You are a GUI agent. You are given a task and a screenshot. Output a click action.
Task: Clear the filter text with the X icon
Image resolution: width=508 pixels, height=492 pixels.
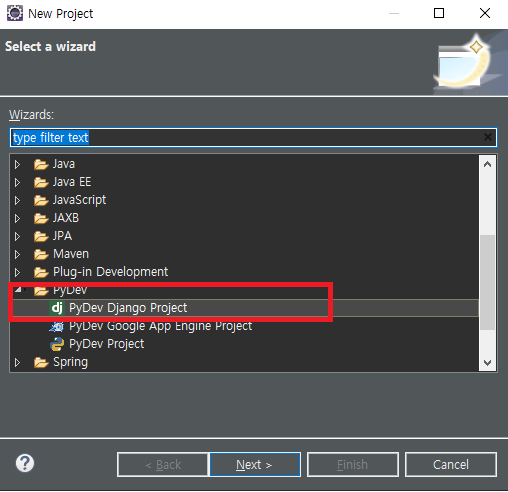click(x=488, y=137)
